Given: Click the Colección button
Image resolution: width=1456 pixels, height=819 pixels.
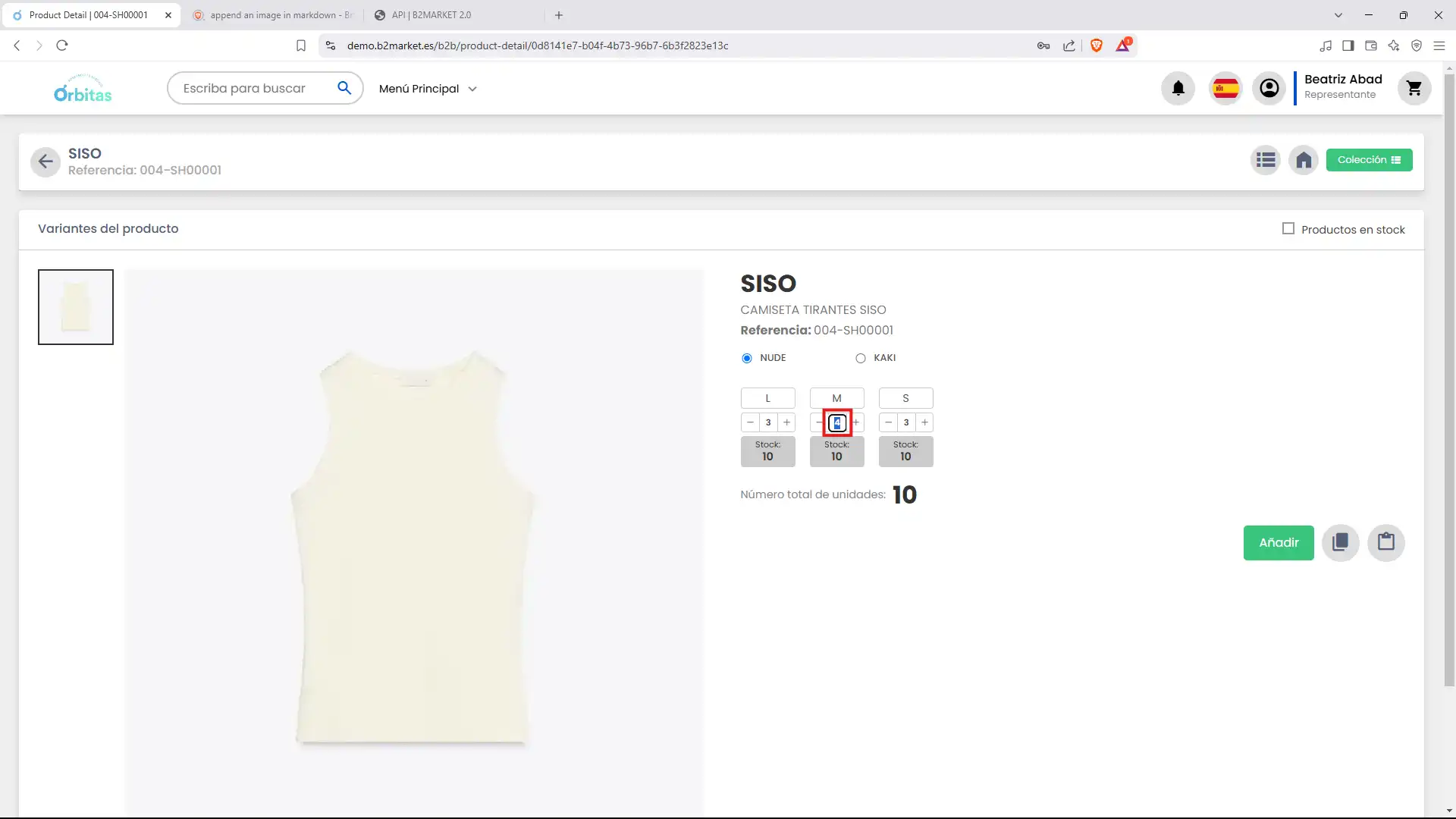Looking at the screenshot, I should pyautogui.click(x=1368, y=160).
